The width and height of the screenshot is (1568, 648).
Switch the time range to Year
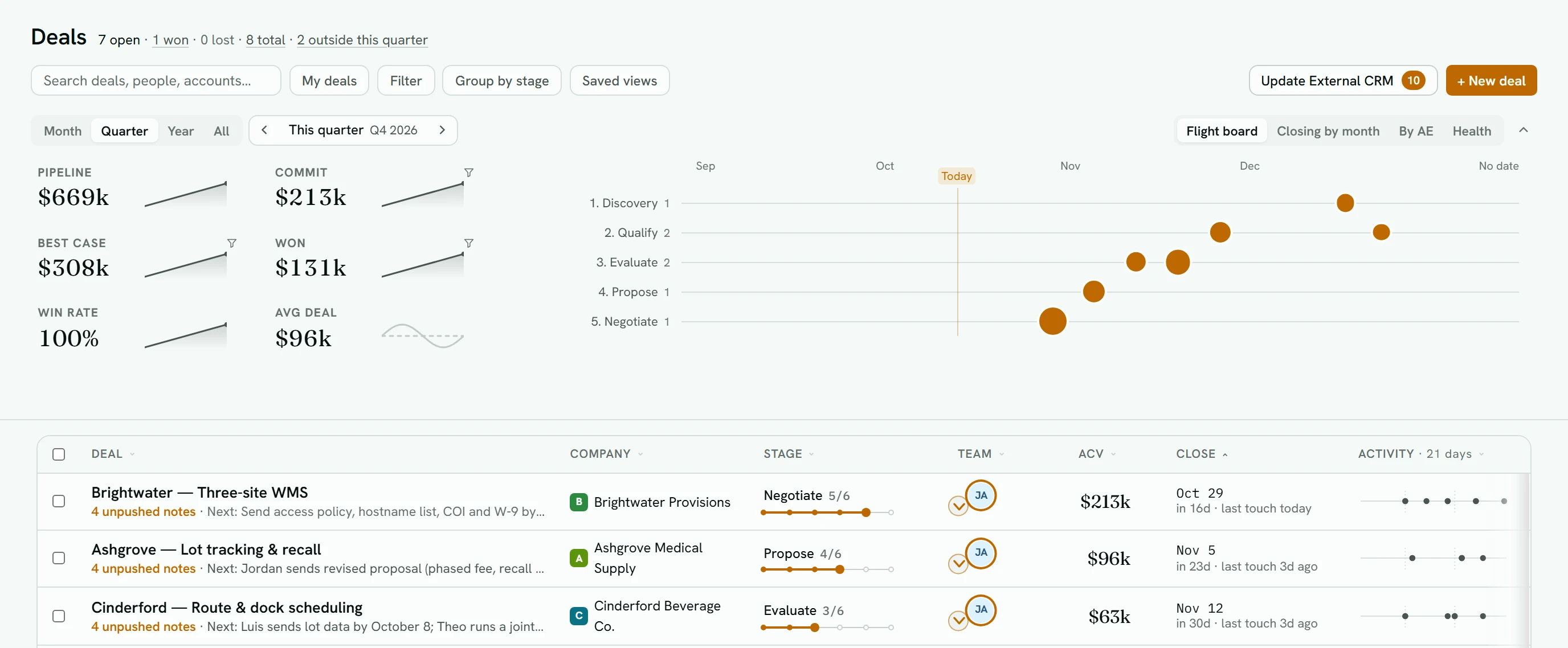pyautogui.click(x=181, y=131)
